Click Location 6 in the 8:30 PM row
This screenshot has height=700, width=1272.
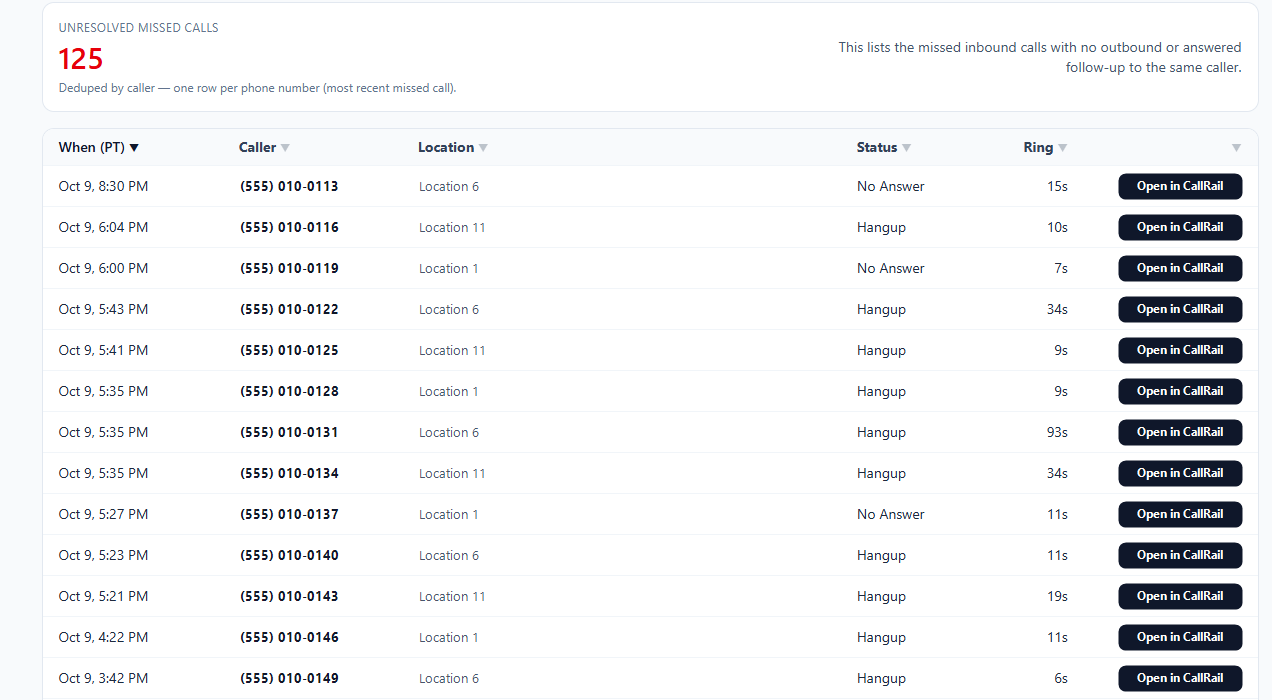[x=449, y=187]
